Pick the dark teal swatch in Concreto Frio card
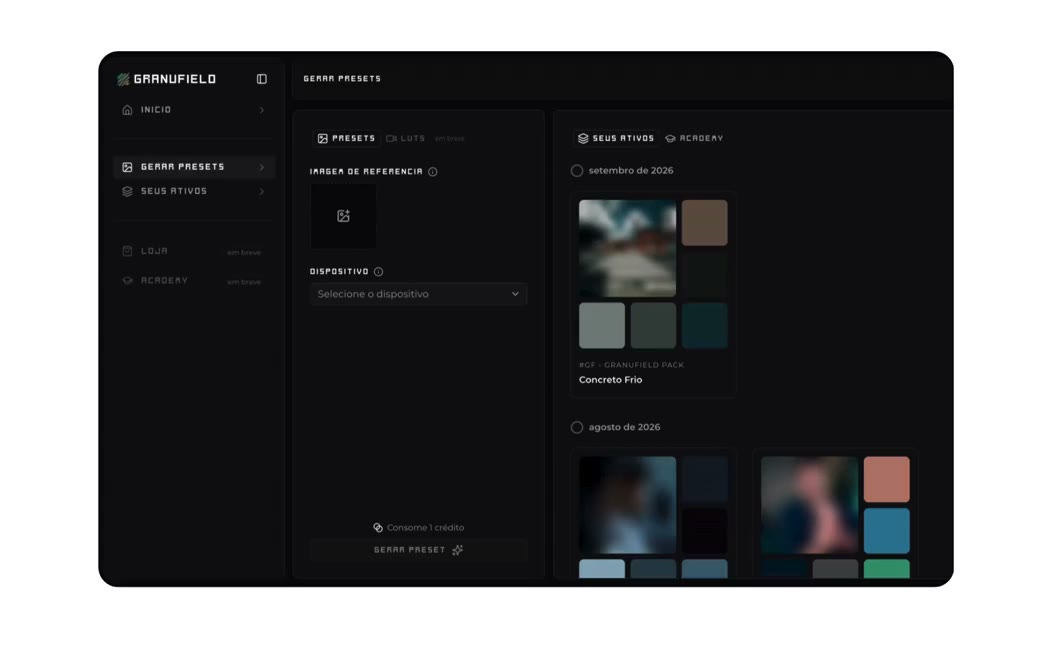This screenshot has height=652, width=1052. pyautogui.click(x=704, y=326)
